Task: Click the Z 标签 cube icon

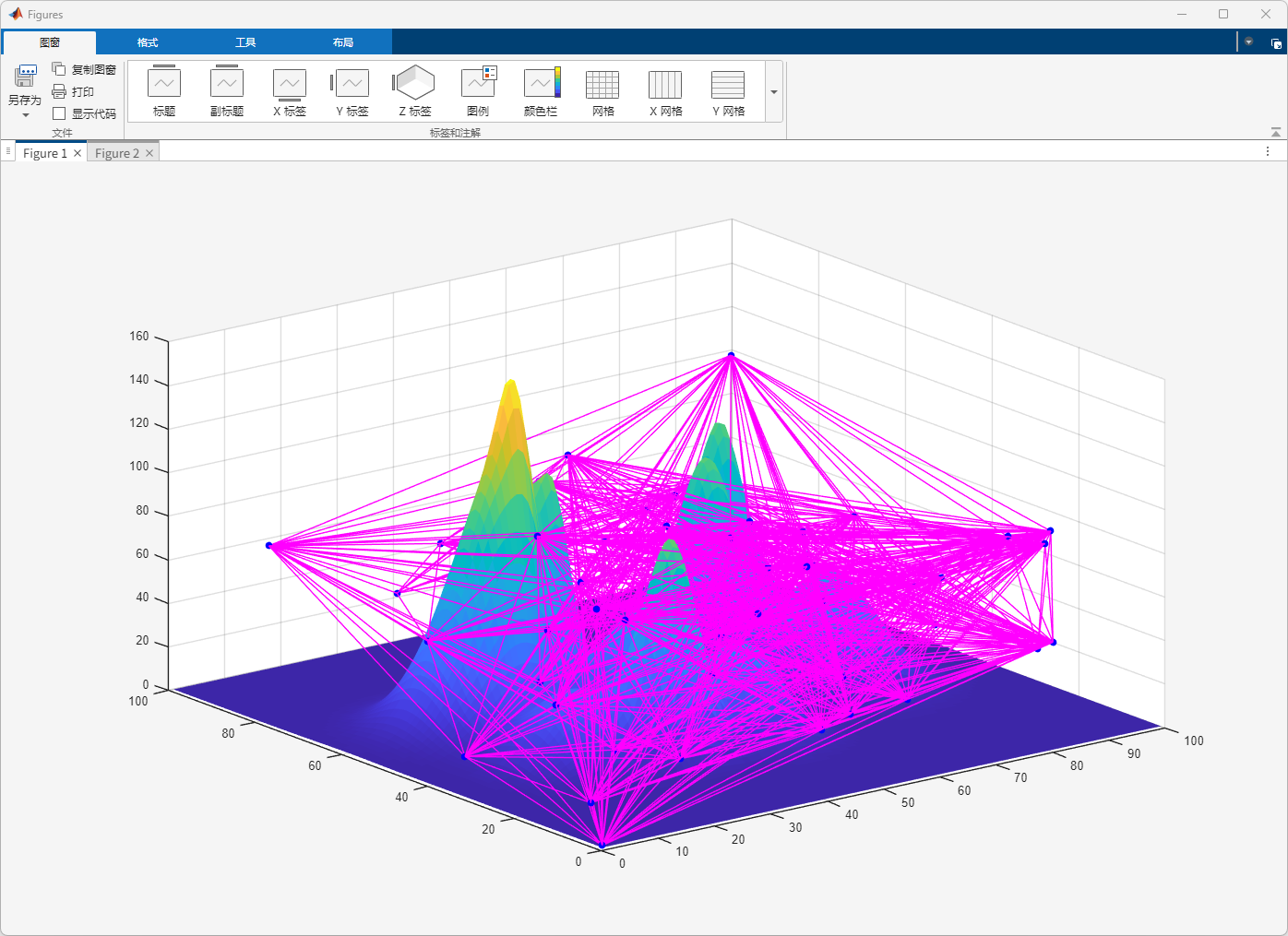Action: coord(414,83)
